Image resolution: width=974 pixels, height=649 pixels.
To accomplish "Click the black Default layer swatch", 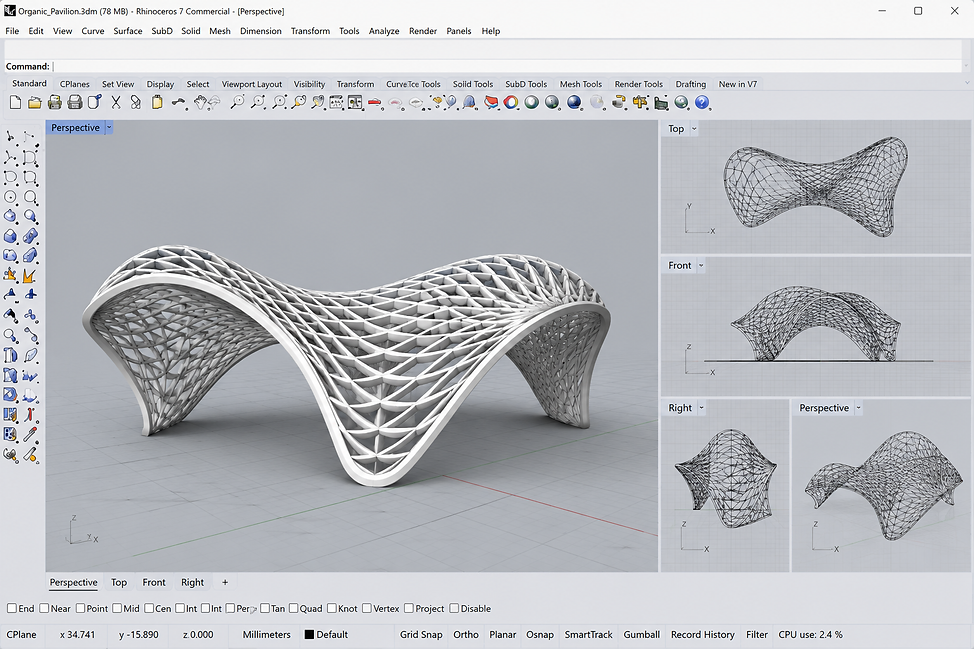I will tap(309, 635).
